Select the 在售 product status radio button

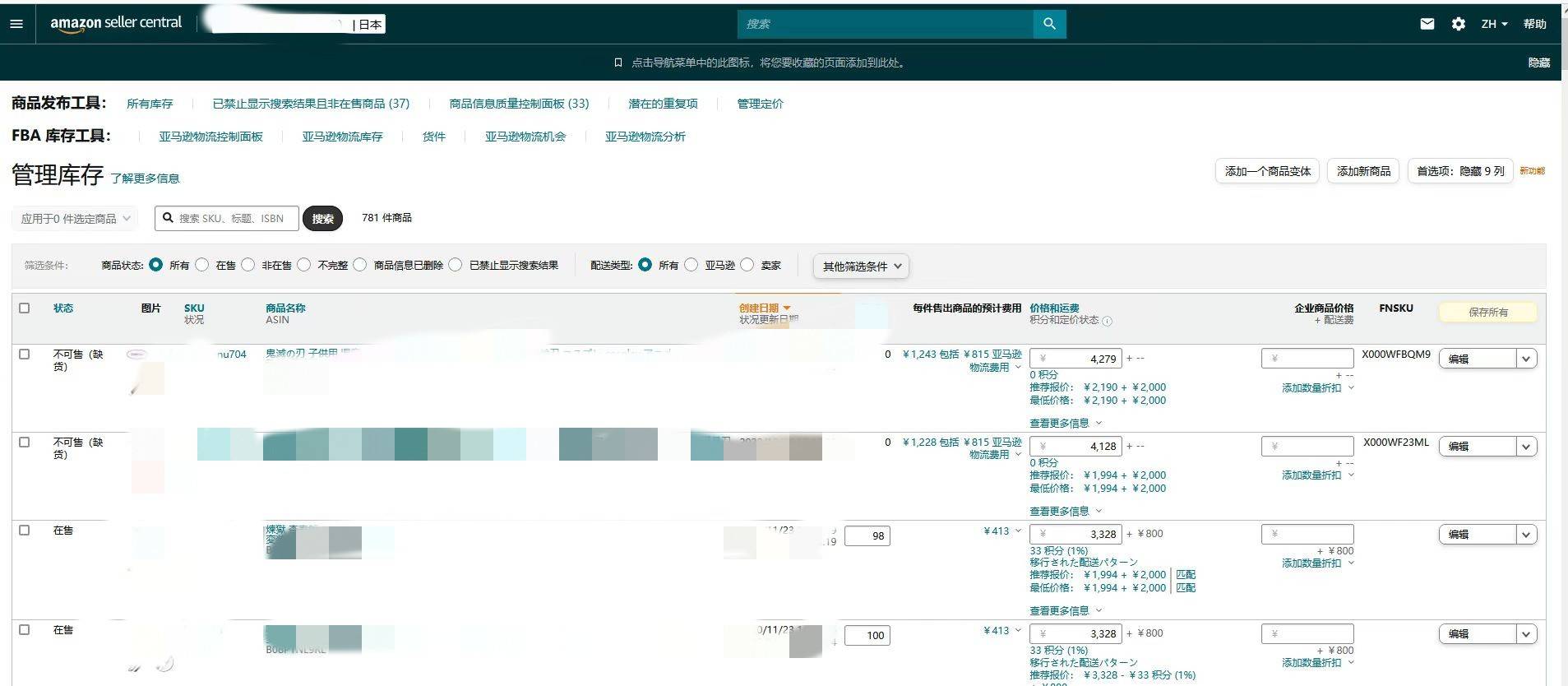point(202,265)
